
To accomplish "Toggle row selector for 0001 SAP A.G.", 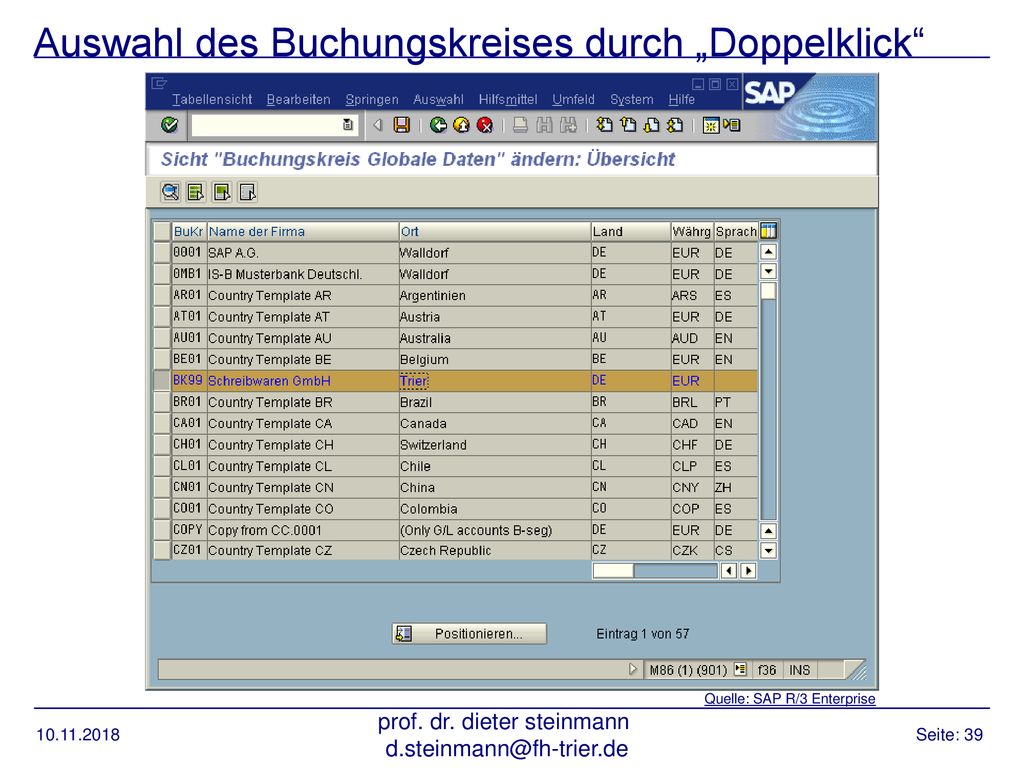I will pos(162,253).
